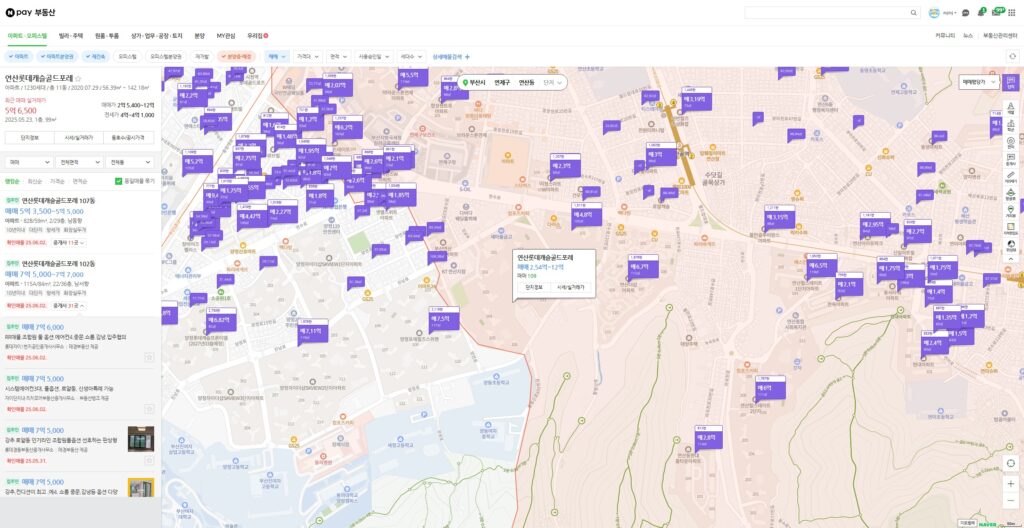Switch to the 원룸·투룸 tab
Viewport: 1024px width, 528px height.
pos(107,35)
